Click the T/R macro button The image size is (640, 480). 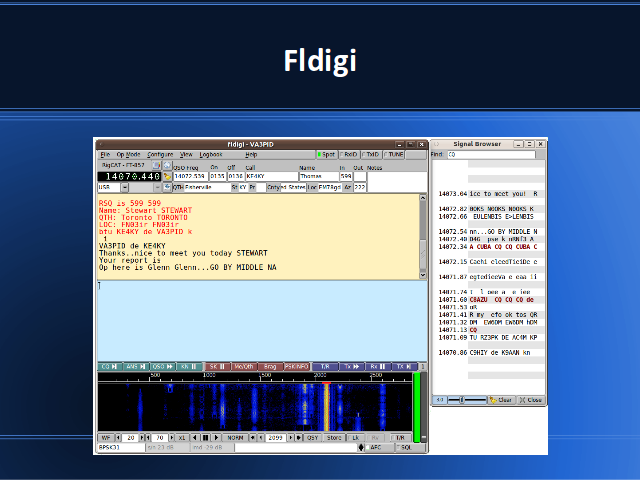(325, 367)
